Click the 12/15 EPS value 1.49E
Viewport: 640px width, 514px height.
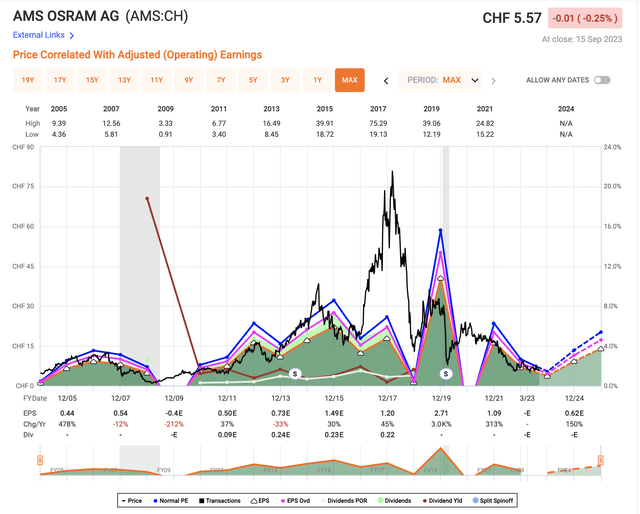point(334,413)
